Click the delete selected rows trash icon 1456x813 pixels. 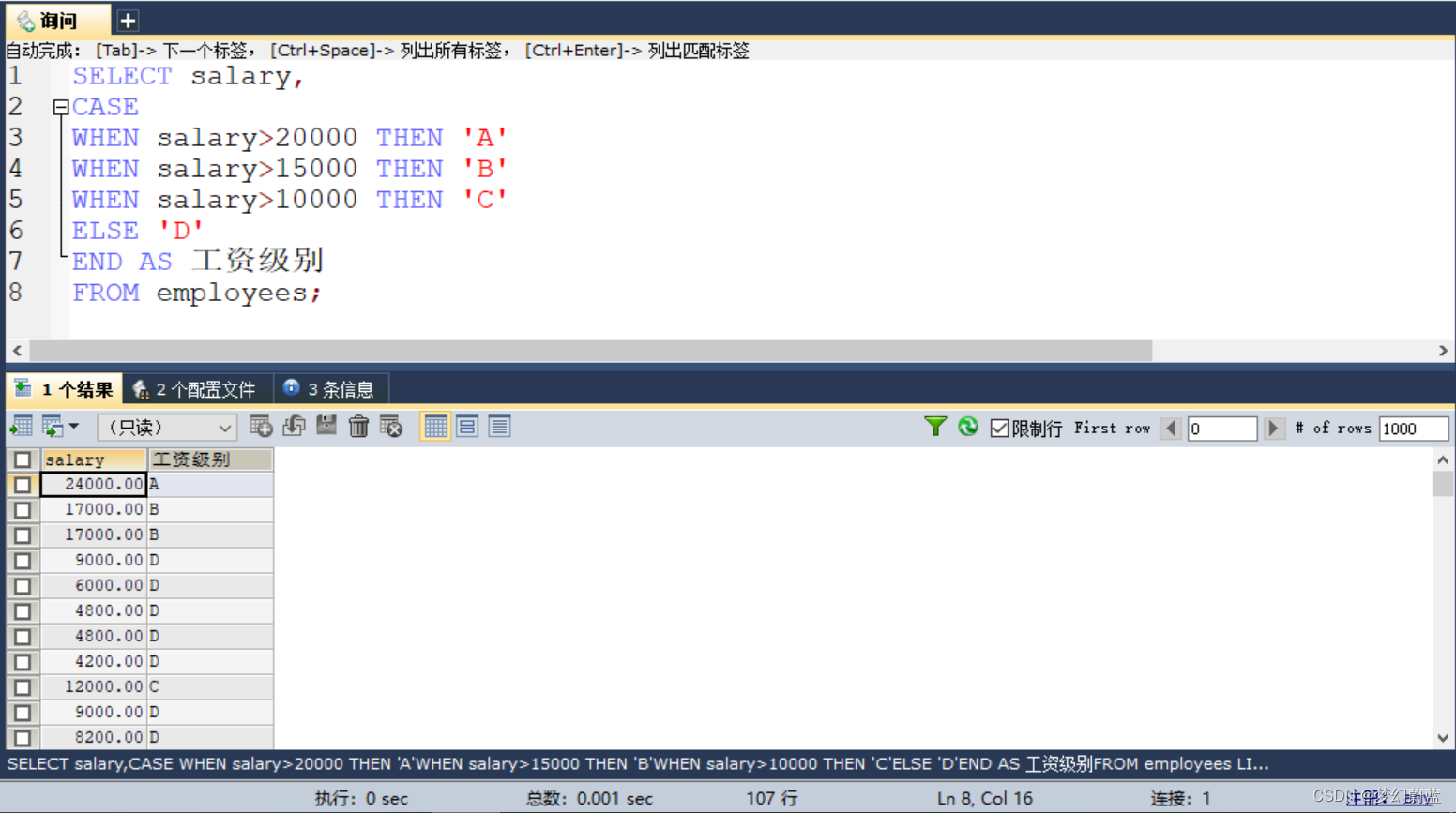358,427
